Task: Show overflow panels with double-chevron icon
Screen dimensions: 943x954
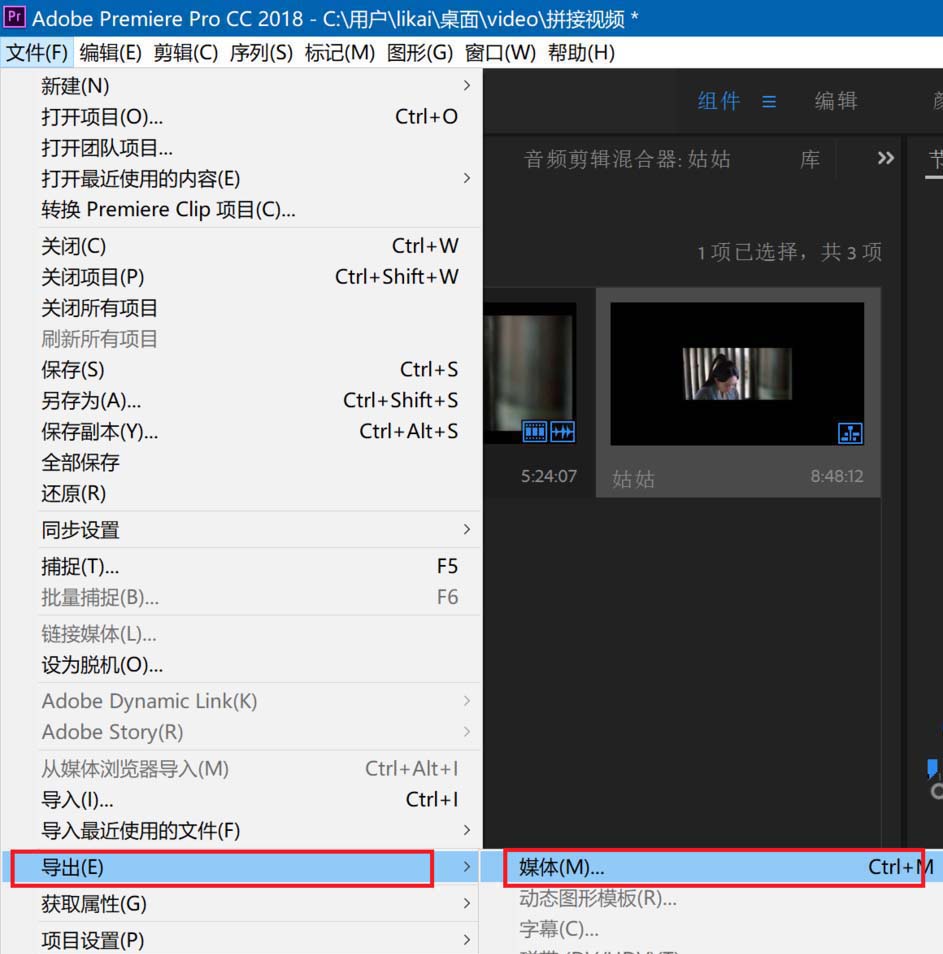Action: click(x=886, y=158)
